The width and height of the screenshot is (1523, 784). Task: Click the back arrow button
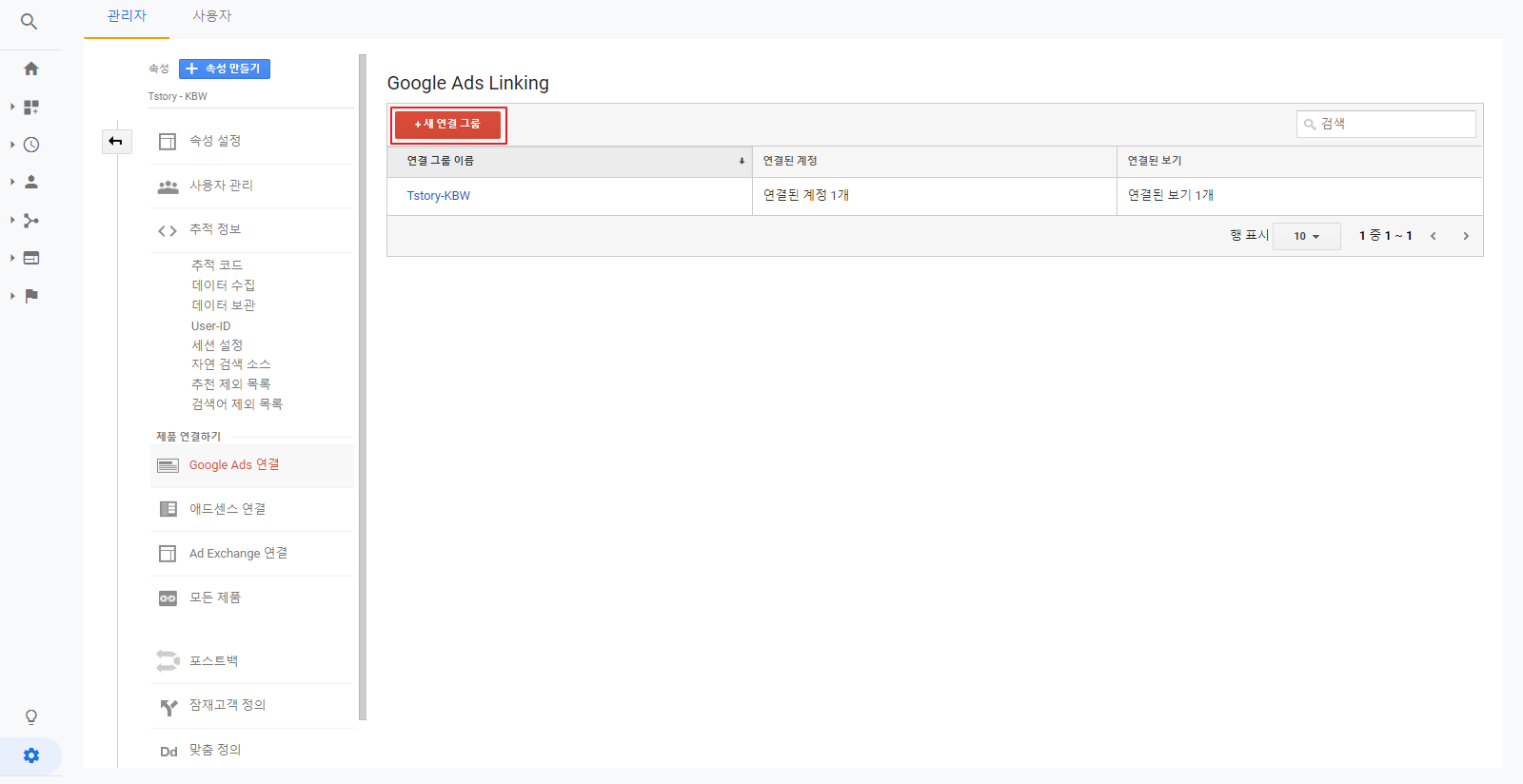click(x=116, y=142)
